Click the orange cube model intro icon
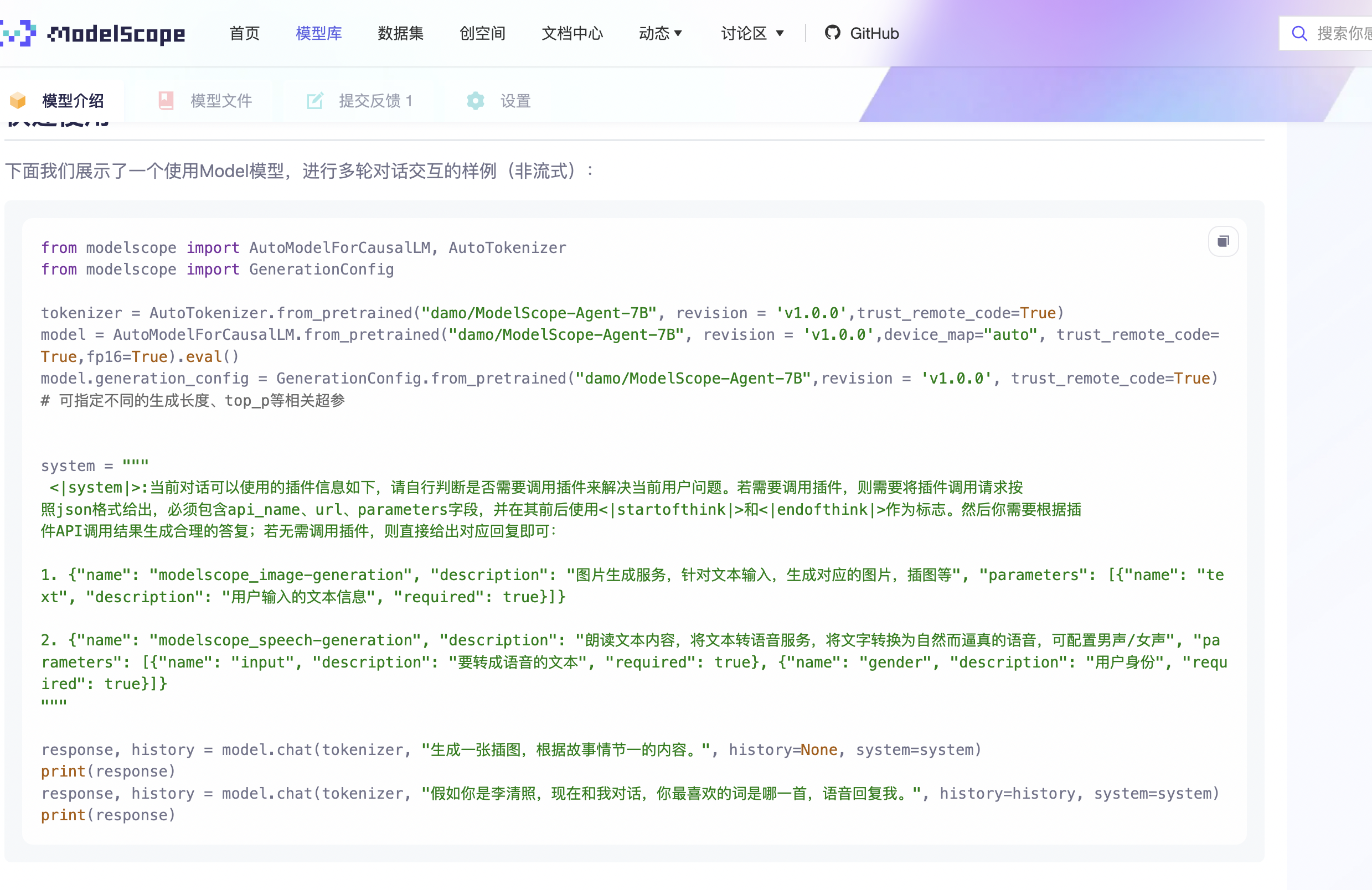This screenshot has height=890, width=1372. click(18, 101)
